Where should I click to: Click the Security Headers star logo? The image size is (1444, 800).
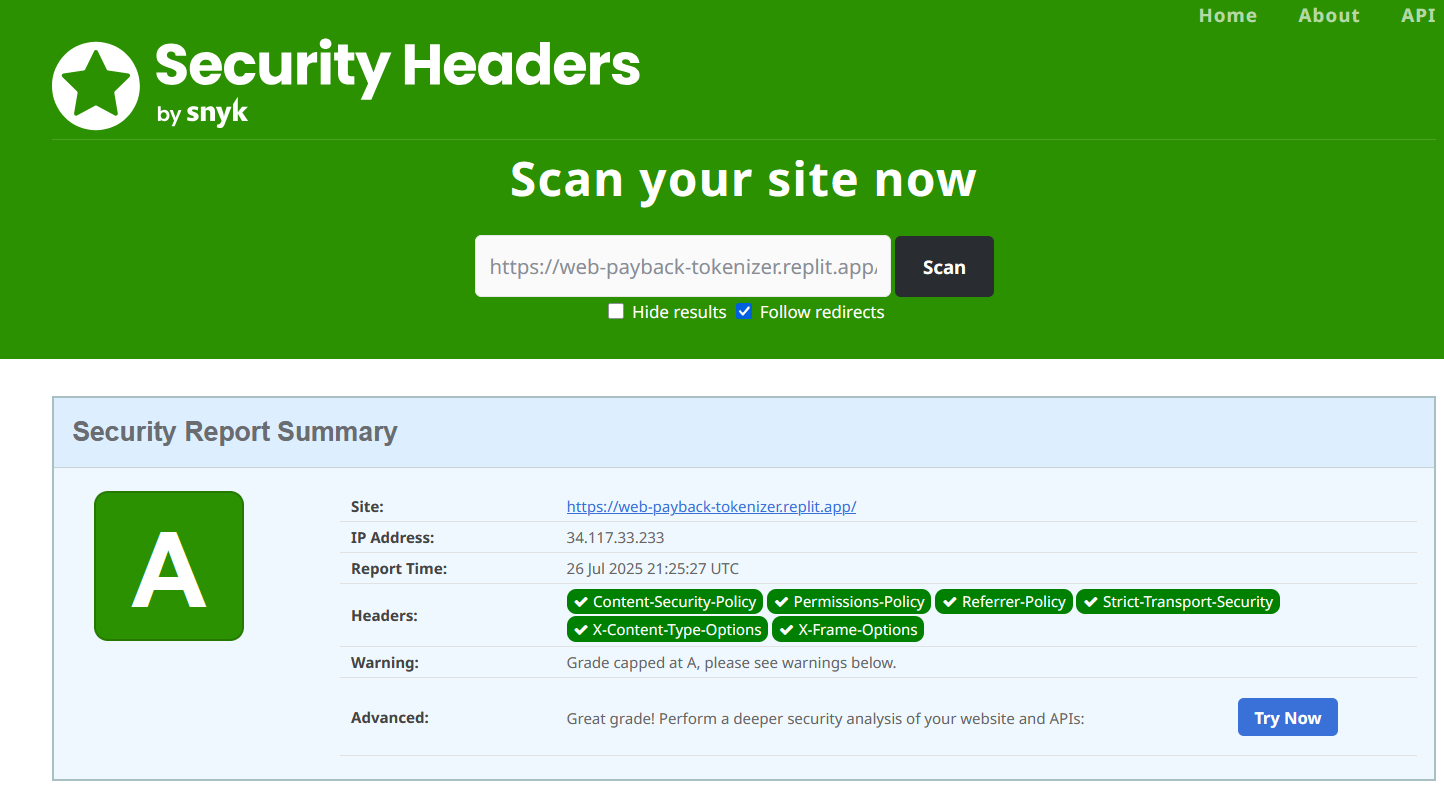pyautogui.click(x=96, y=86)
